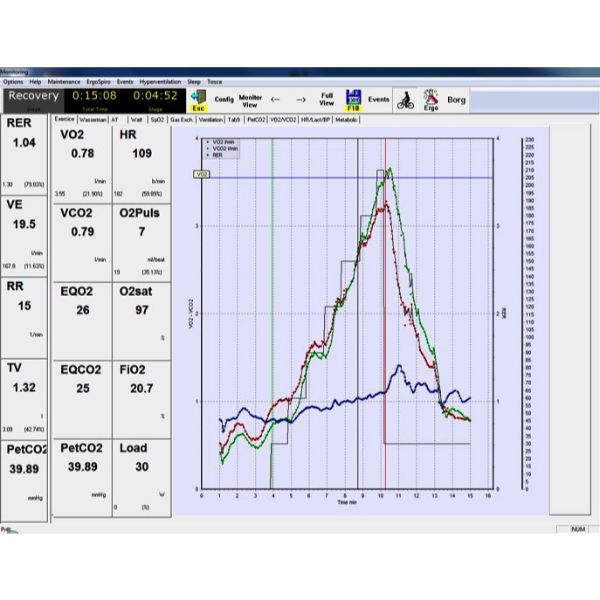Click the chart legend box
The height and width of the screenshot is (600, 600).
(222, 148)
